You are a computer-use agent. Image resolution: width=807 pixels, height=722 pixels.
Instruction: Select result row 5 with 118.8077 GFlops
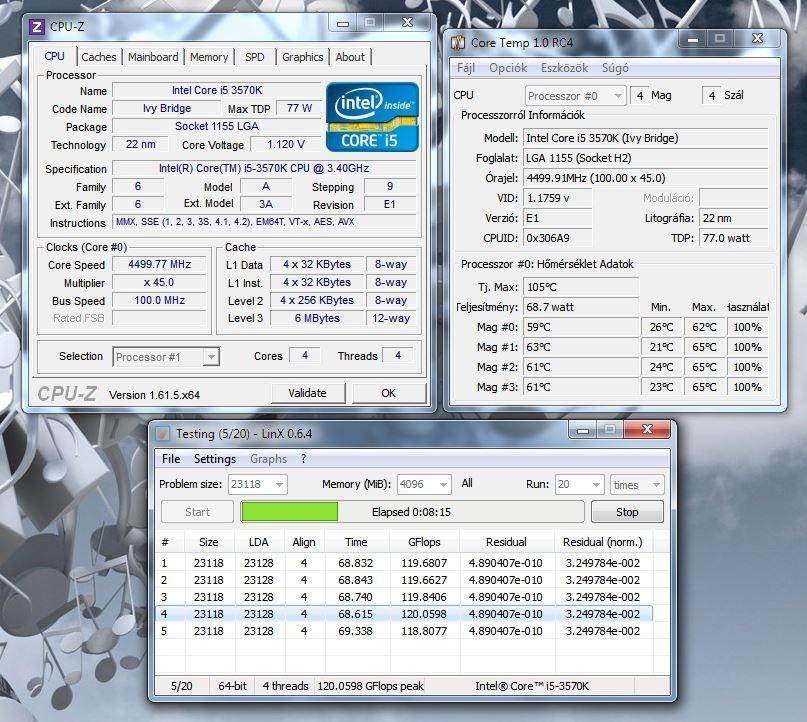405,631
